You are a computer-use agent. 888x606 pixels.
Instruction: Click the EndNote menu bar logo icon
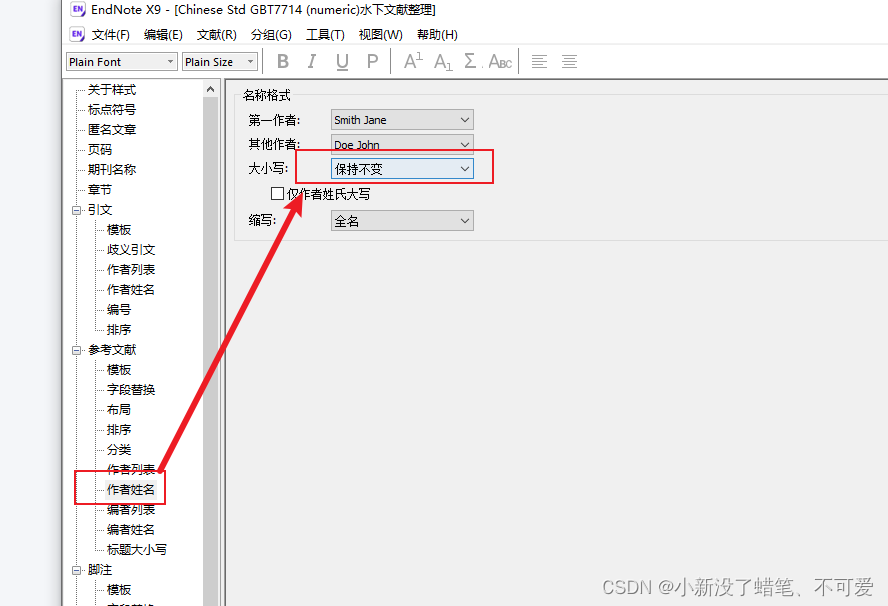(x=78, y=35)
